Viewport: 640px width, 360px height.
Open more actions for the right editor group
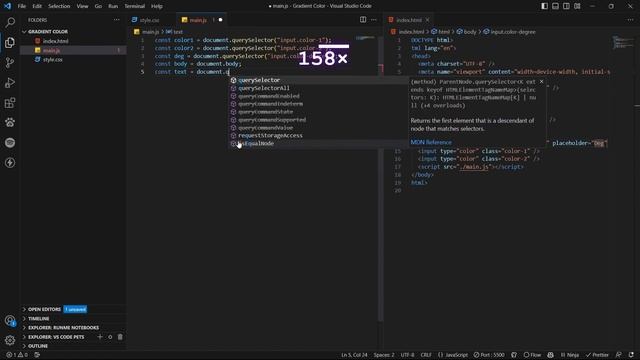coord(631,20)
